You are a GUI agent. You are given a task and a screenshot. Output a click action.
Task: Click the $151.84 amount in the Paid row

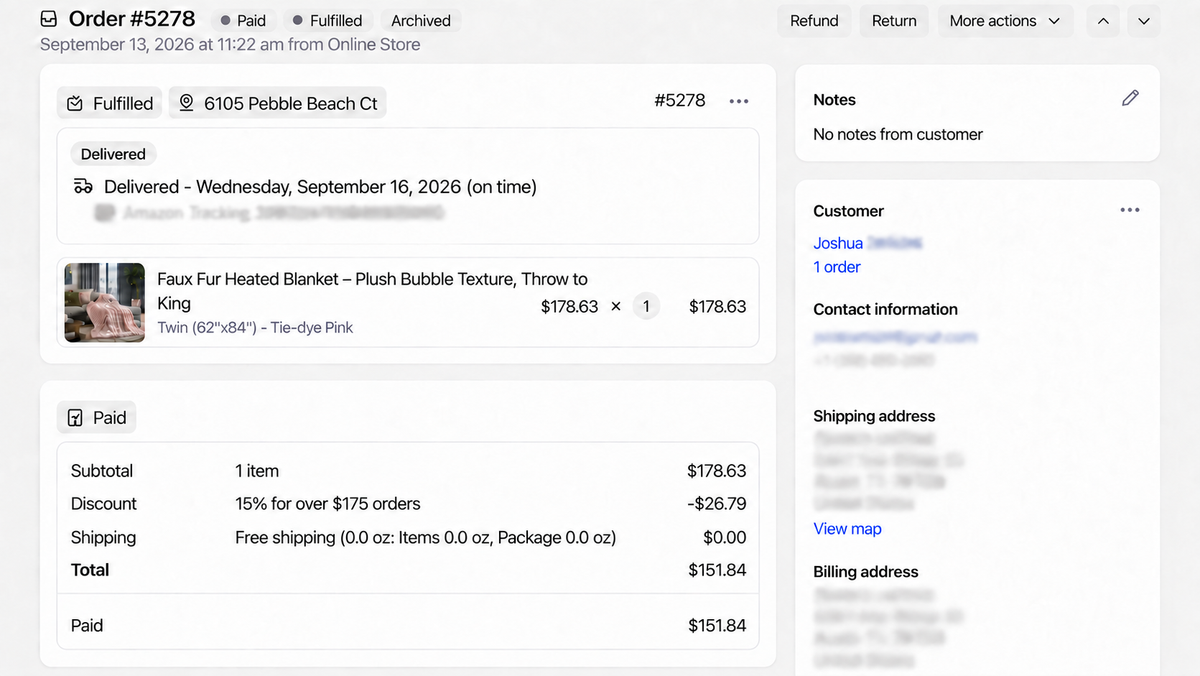point(717,626)
